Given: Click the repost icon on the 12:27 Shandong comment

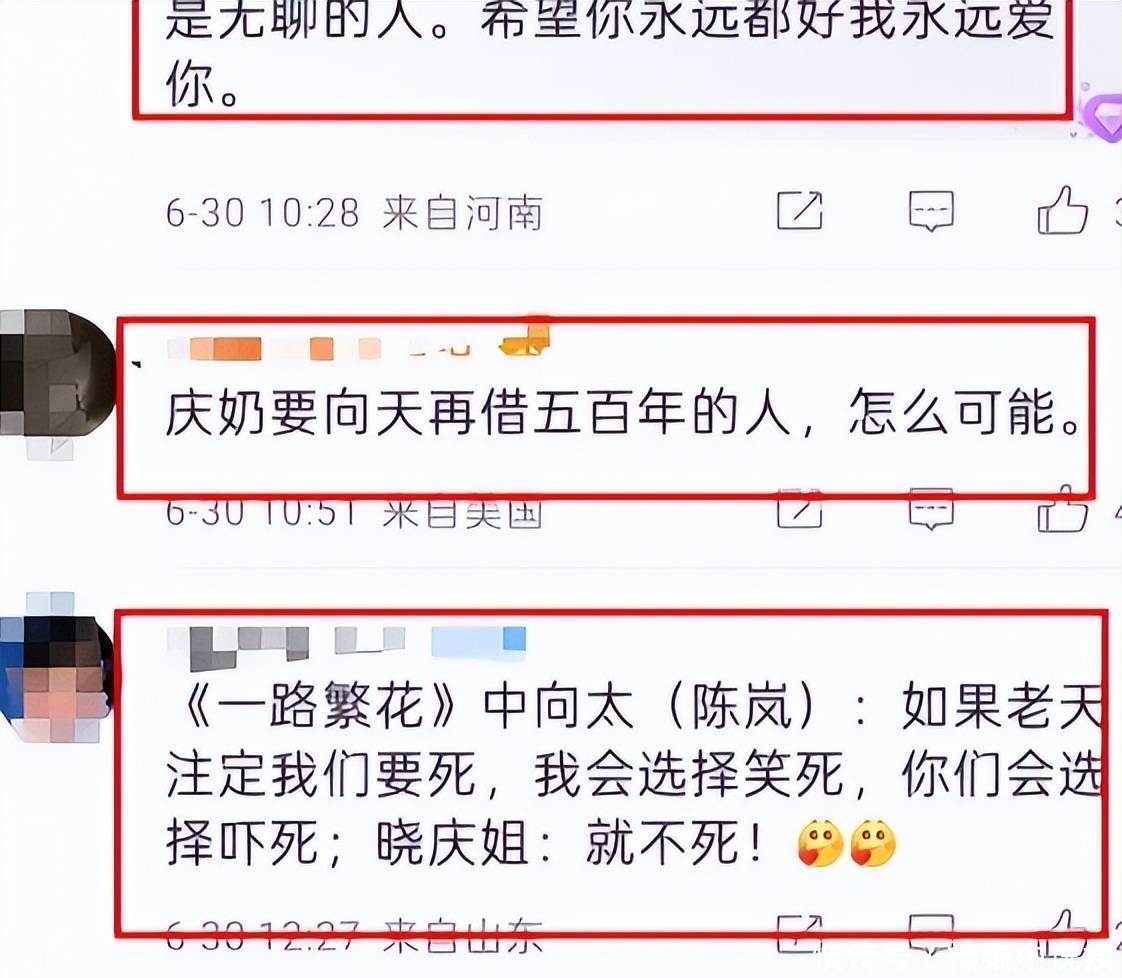Looking at the screenshot, I should 799,934.
